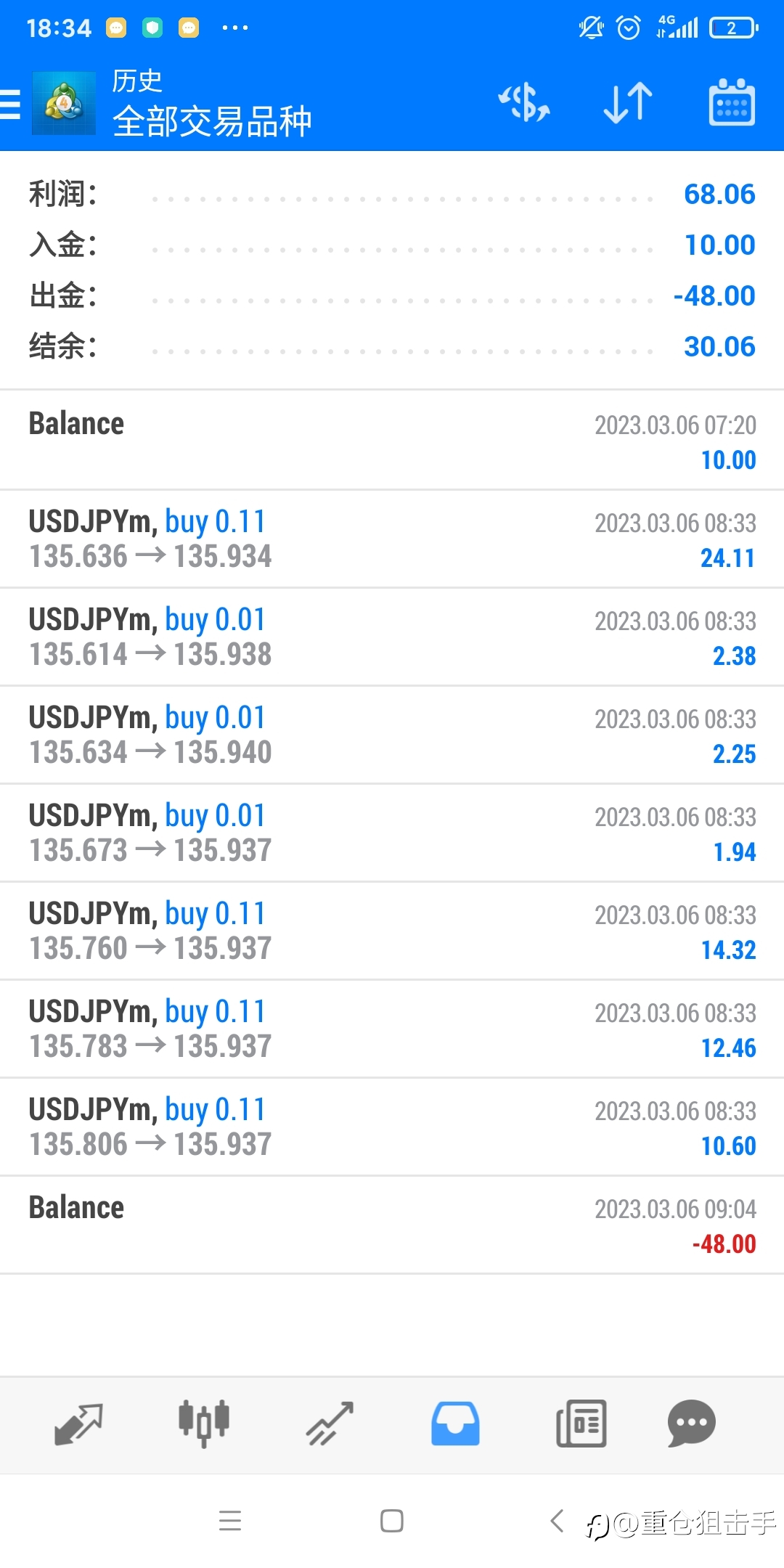Open the currency symbol filter icon
The width and height of the screenshot is (784, 1568).
coord(523,102)
